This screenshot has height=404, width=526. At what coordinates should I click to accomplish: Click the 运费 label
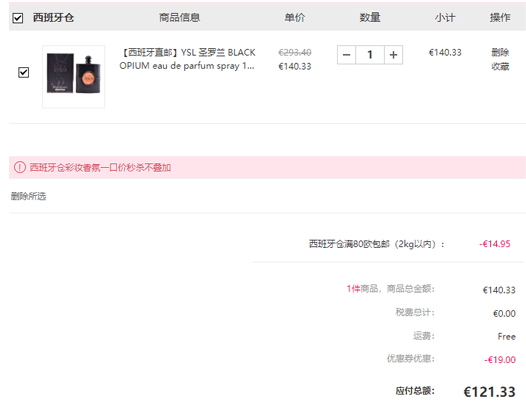click(424, 336)
